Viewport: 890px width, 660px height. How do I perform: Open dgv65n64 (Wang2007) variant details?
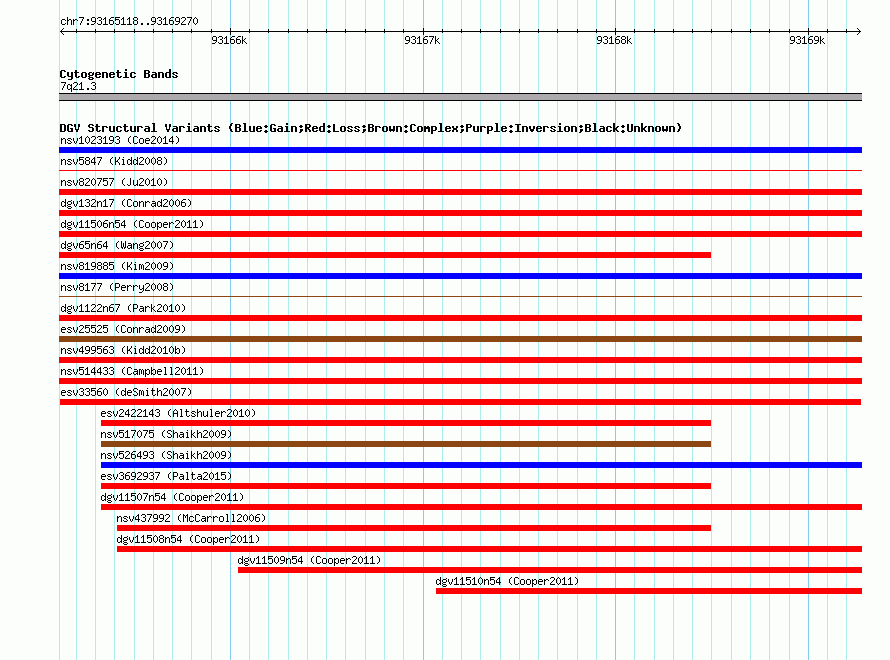(x=117, y=245)
